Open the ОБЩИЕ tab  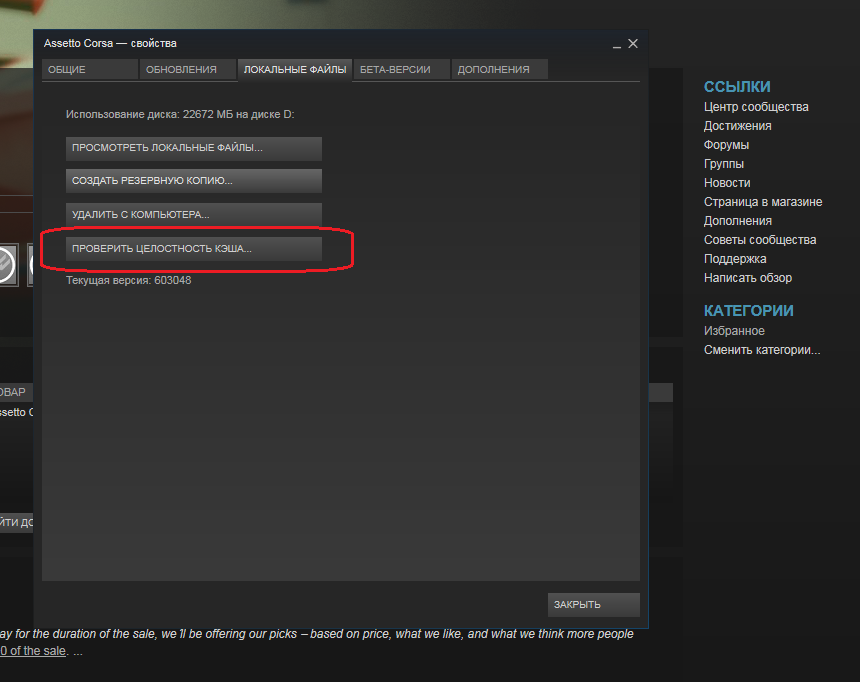pyautogui.click(x=89, y=69)
